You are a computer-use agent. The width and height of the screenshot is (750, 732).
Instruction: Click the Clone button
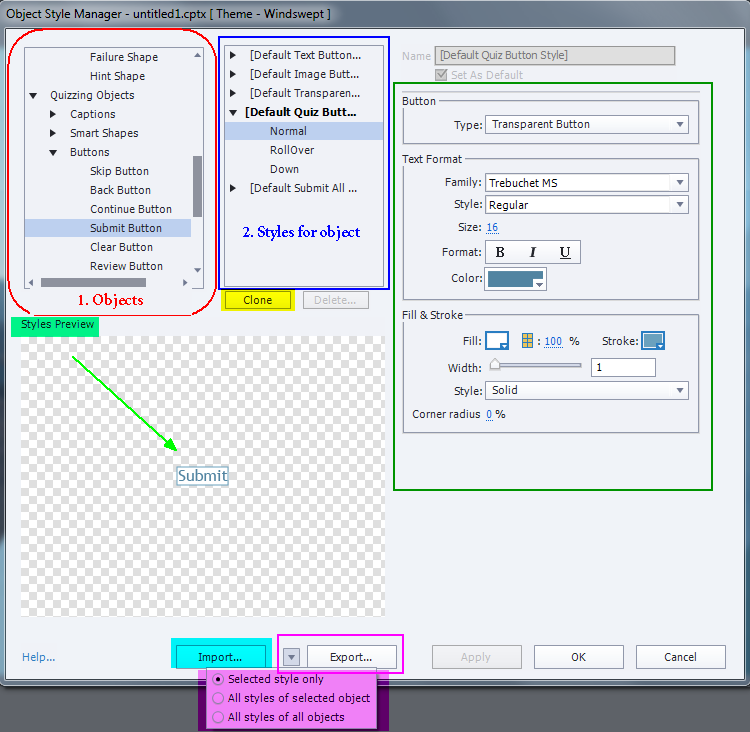click(x=258, y=300)
